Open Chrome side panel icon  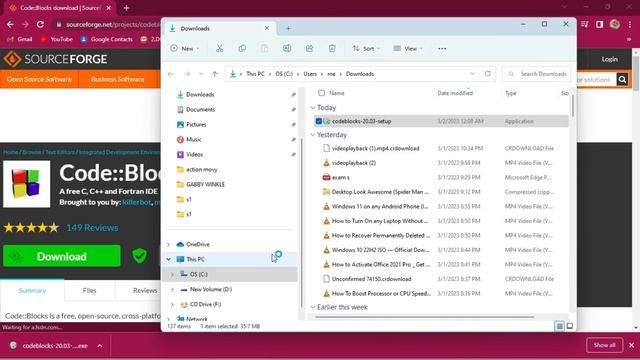click(x=599, y=24)
